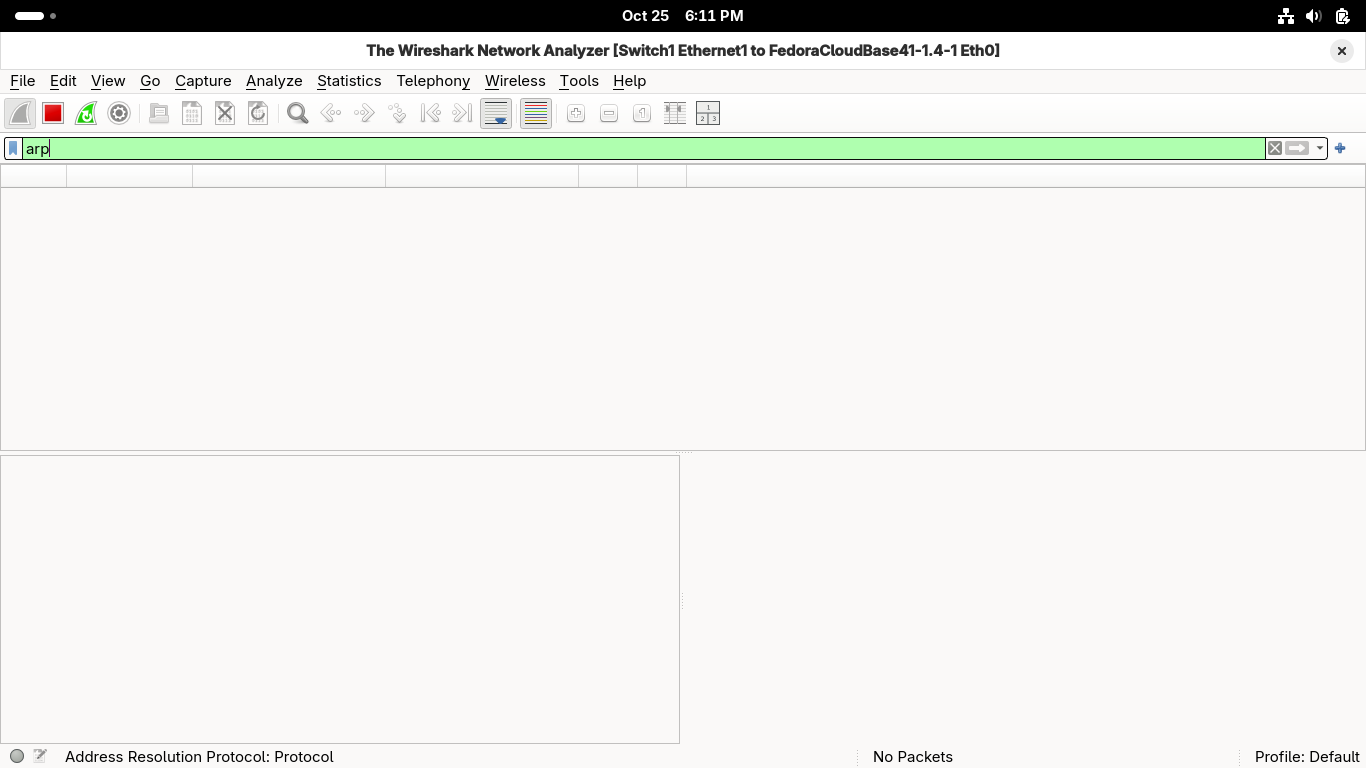Stop the running capture with red square
The width and height of the screenshot is (1366, 768).
53,114
